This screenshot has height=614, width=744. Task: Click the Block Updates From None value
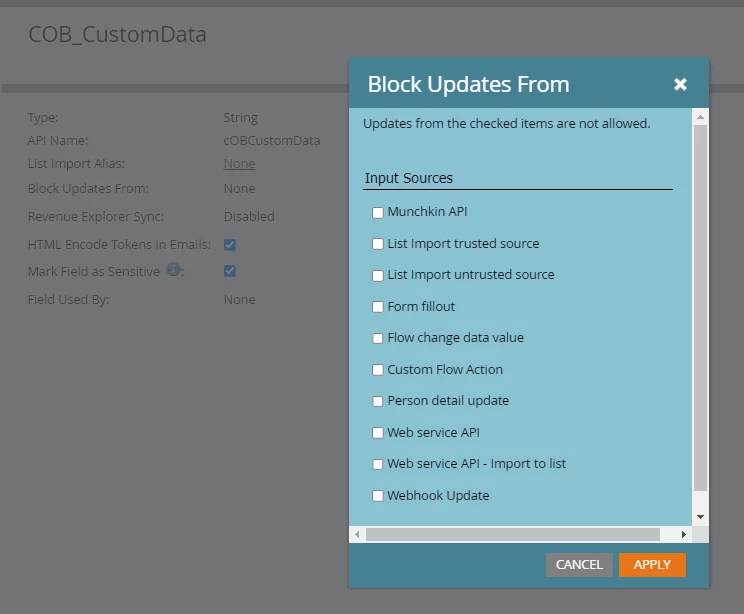(239, 189)
